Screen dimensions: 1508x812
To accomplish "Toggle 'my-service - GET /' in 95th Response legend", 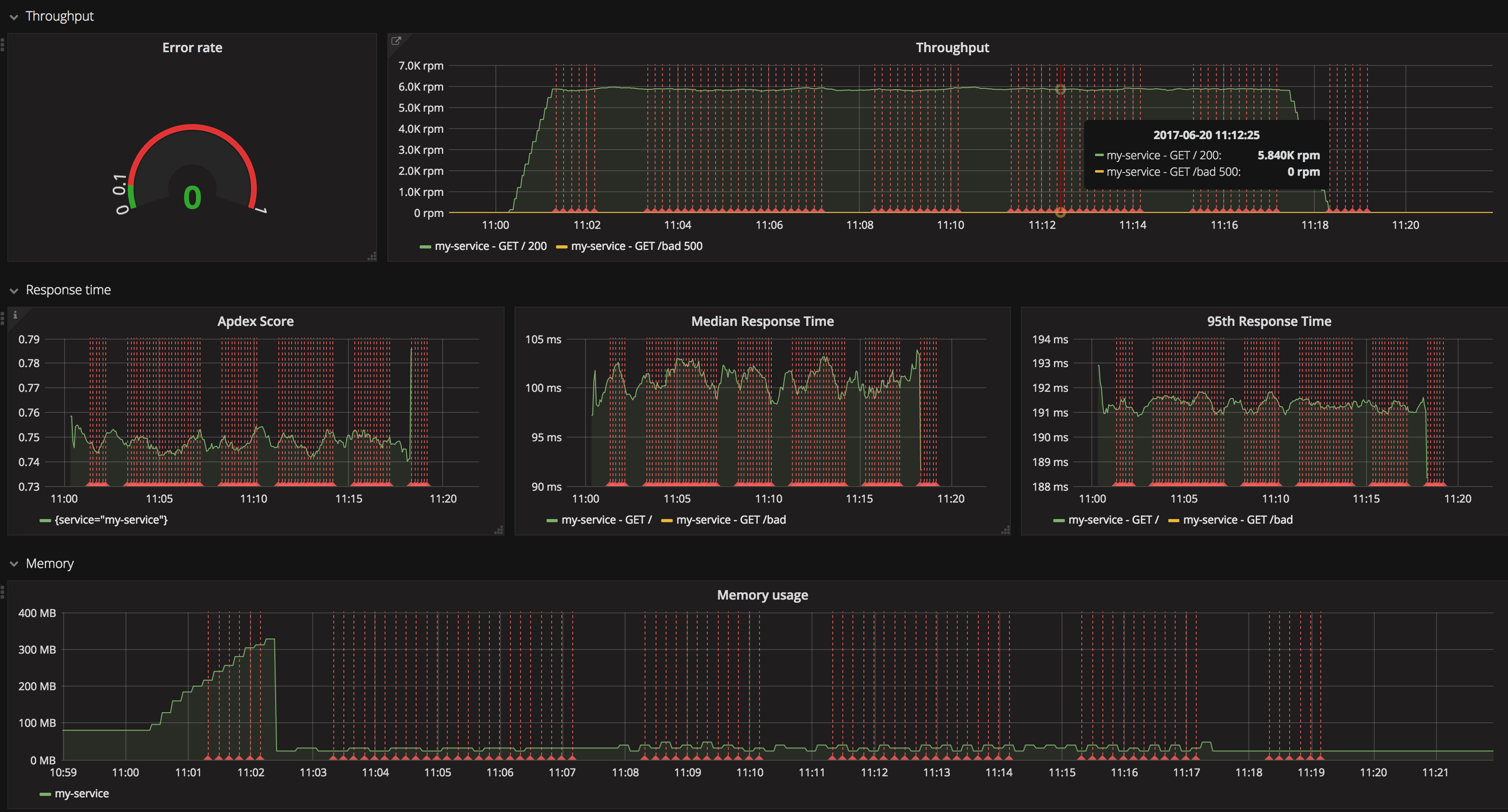I will (x=1113, y=520).
